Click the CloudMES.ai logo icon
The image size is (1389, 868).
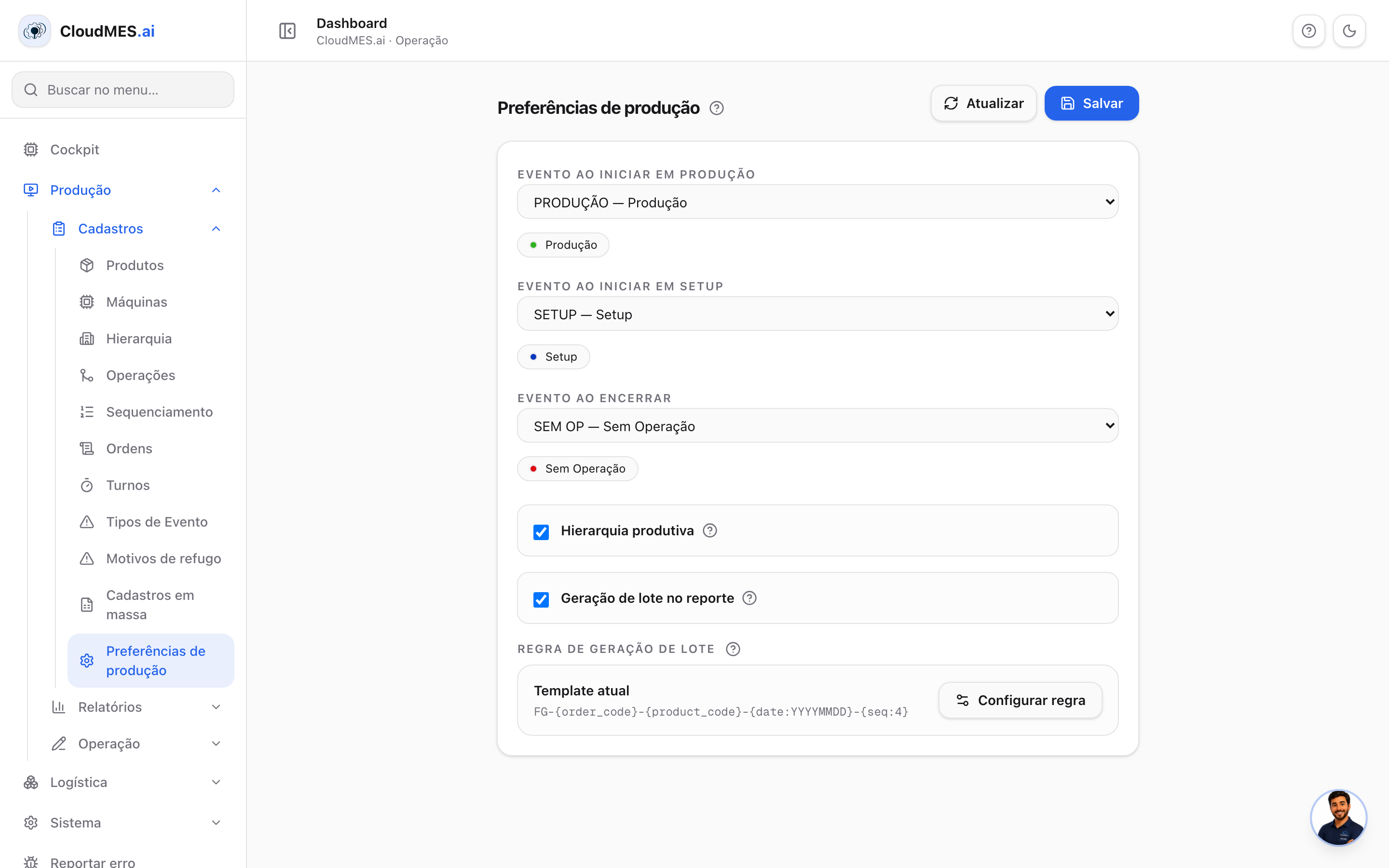click(34, 31)
